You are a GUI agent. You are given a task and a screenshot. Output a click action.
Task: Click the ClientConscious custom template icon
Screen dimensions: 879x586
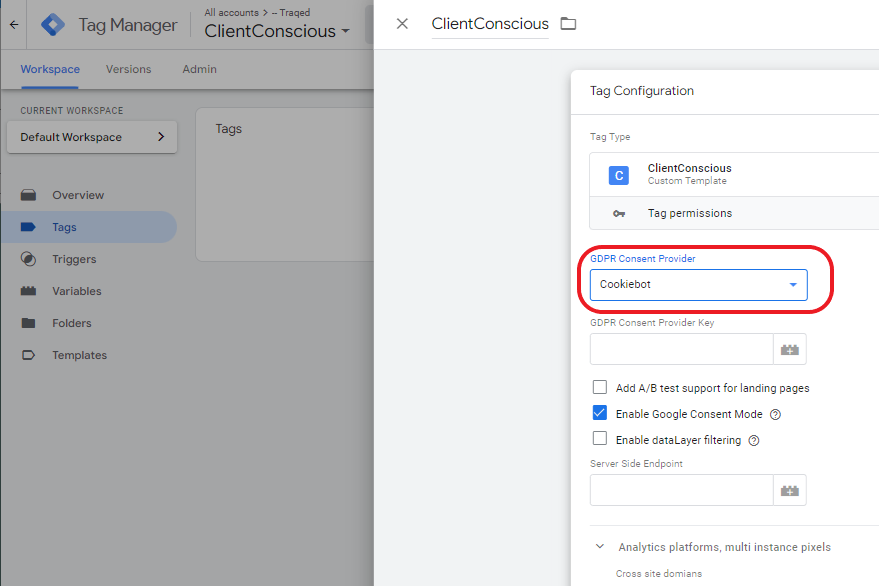point(619,175)
